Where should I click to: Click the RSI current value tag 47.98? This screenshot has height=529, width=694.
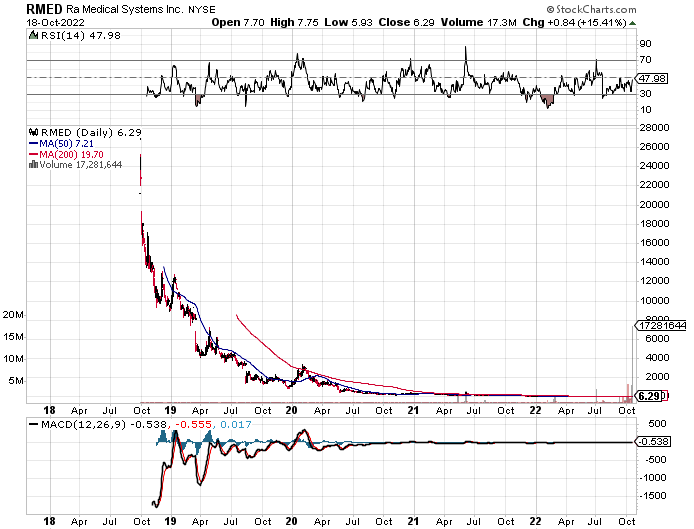coord(652,78)
